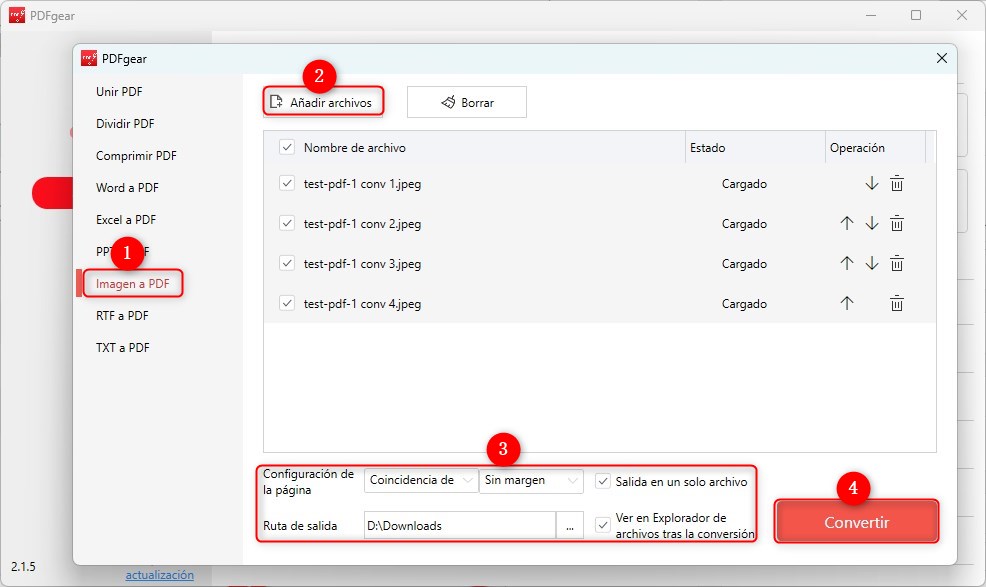Delete test-pdf-1 conv 3.jpeg from list
Viewport: 986px width, 587px height.
click(x=897, y=264)
